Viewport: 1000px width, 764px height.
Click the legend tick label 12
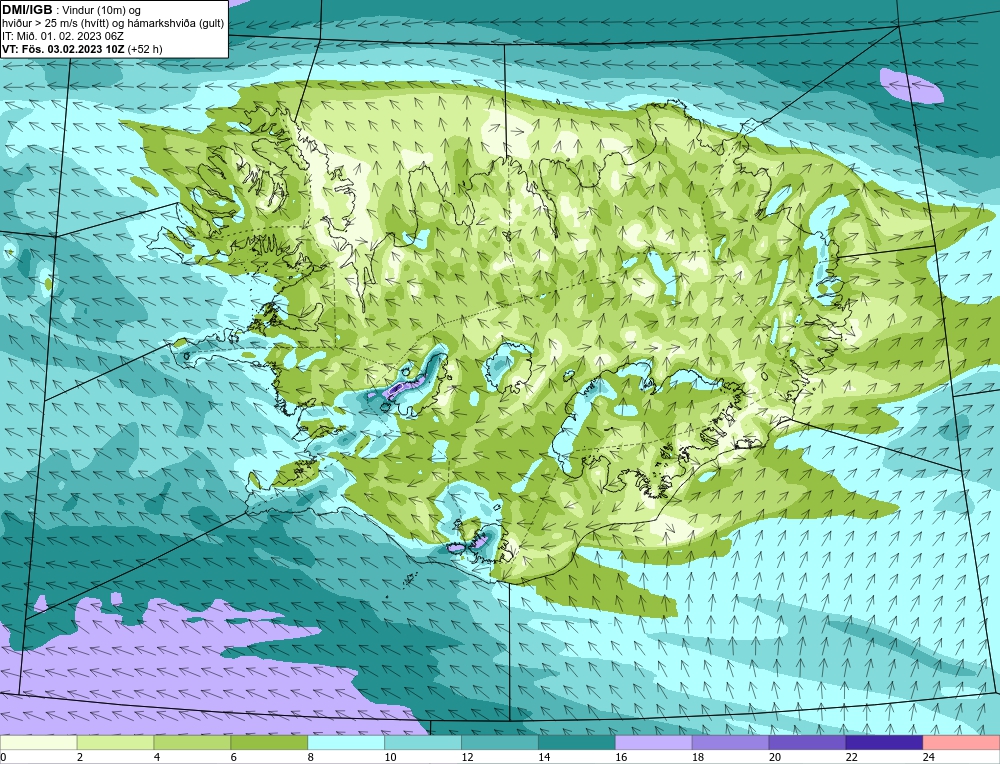coord(467,757)
